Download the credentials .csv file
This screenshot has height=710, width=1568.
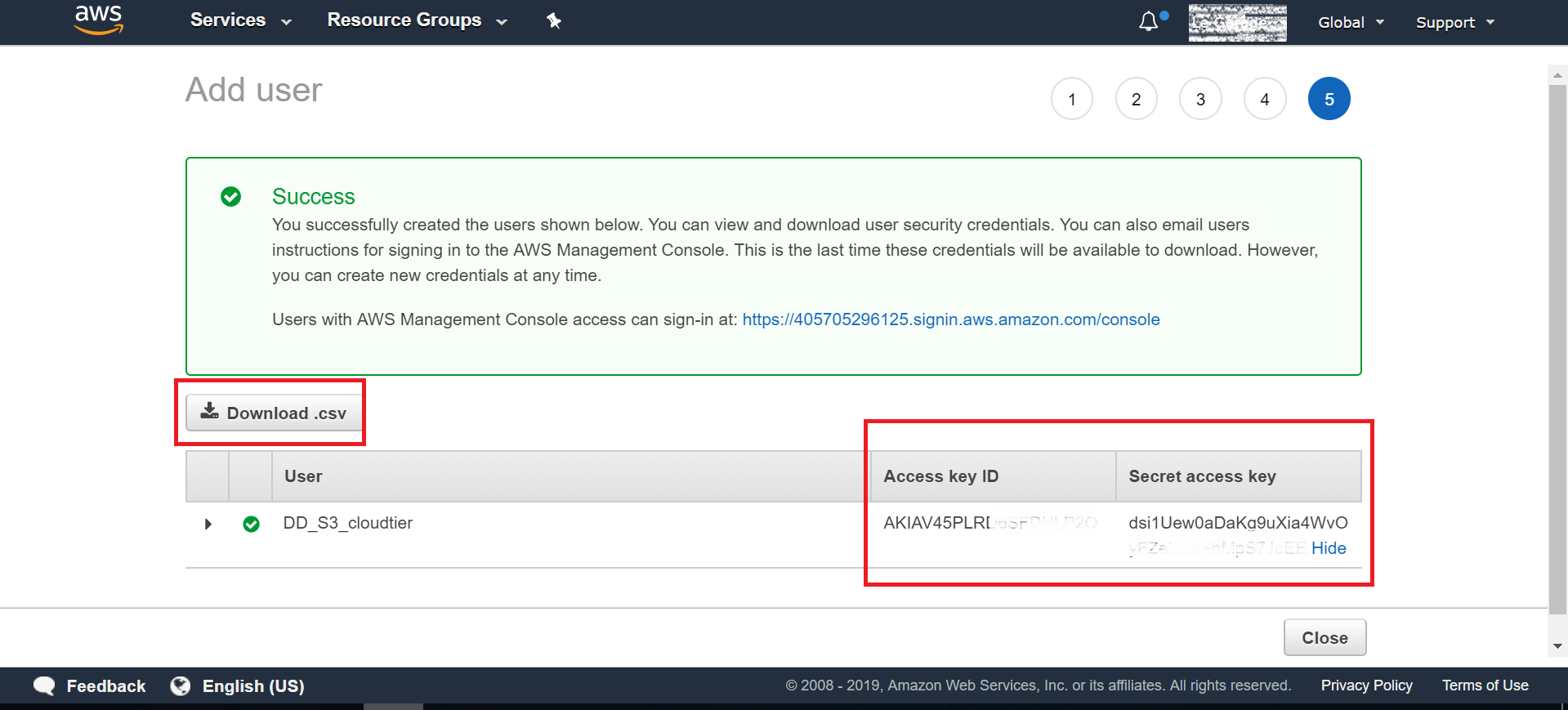click(x=275, y=413)
